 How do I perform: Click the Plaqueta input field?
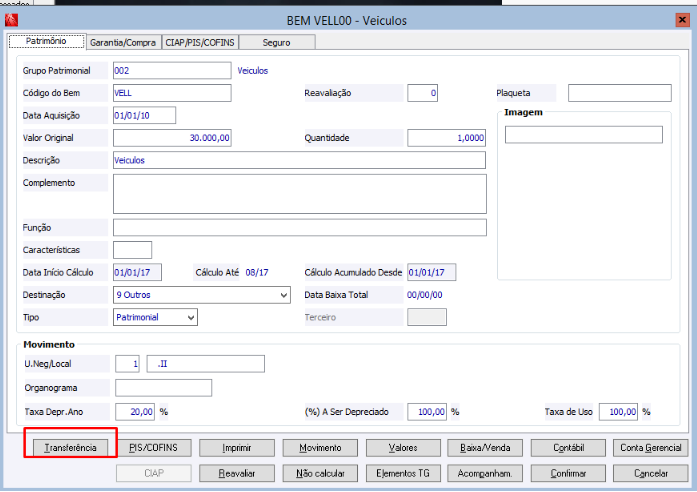coord(620,93)
